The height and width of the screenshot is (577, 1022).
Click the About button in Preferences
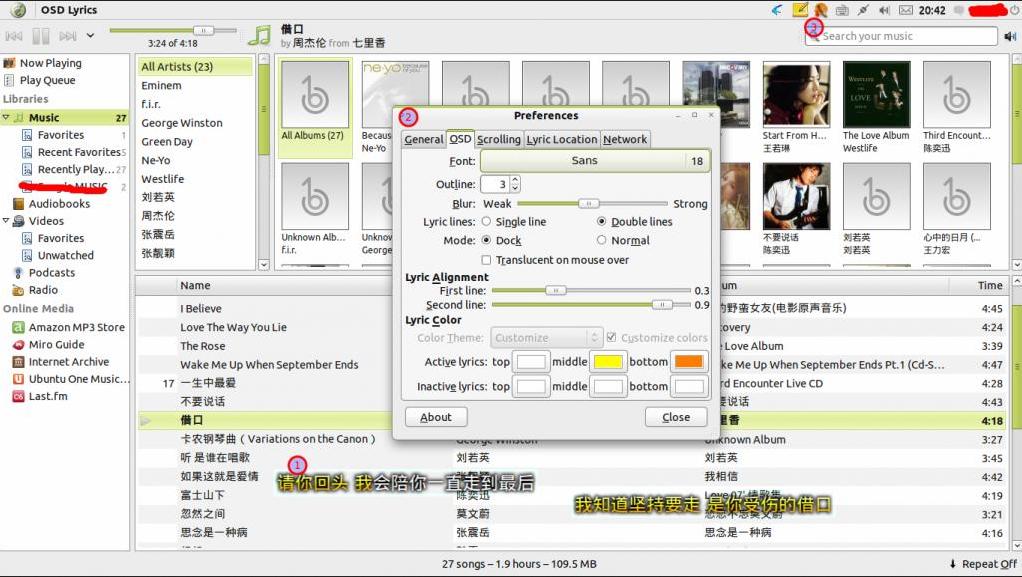tap(436, 417)
